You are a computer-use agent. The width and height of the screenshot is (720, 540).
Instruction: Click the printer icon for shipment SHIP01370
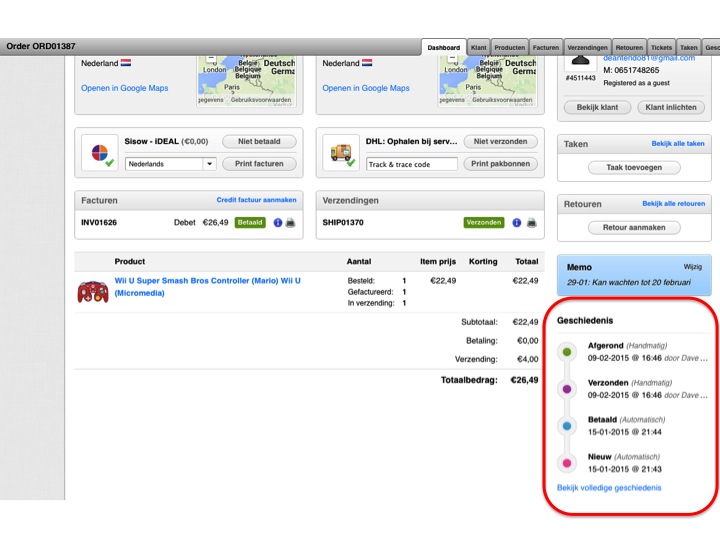click(x=531, y=223)
